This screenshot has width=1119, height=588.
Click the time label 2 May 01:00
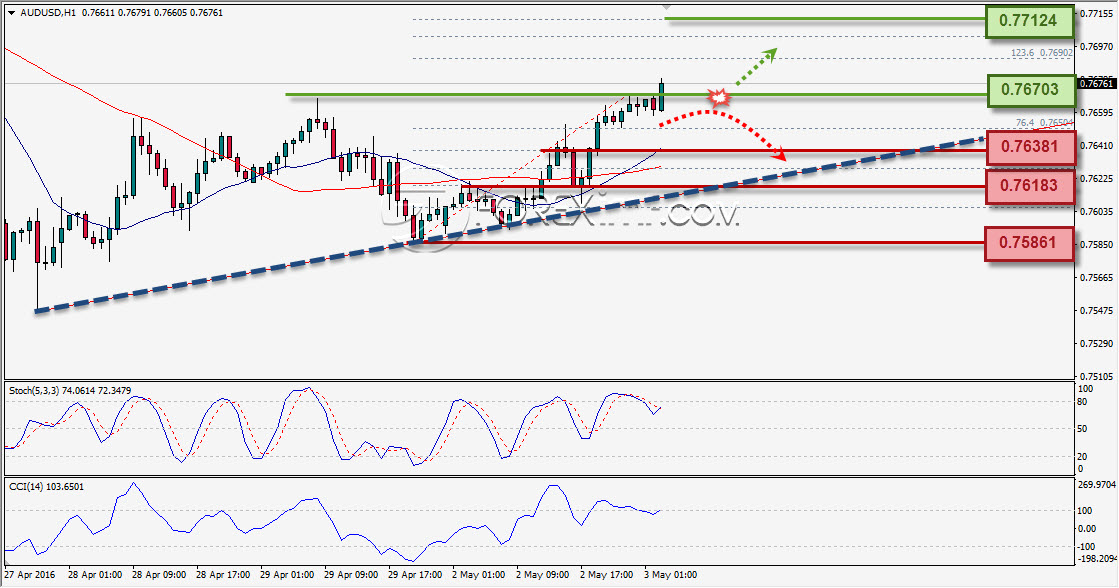coord(478,574)
